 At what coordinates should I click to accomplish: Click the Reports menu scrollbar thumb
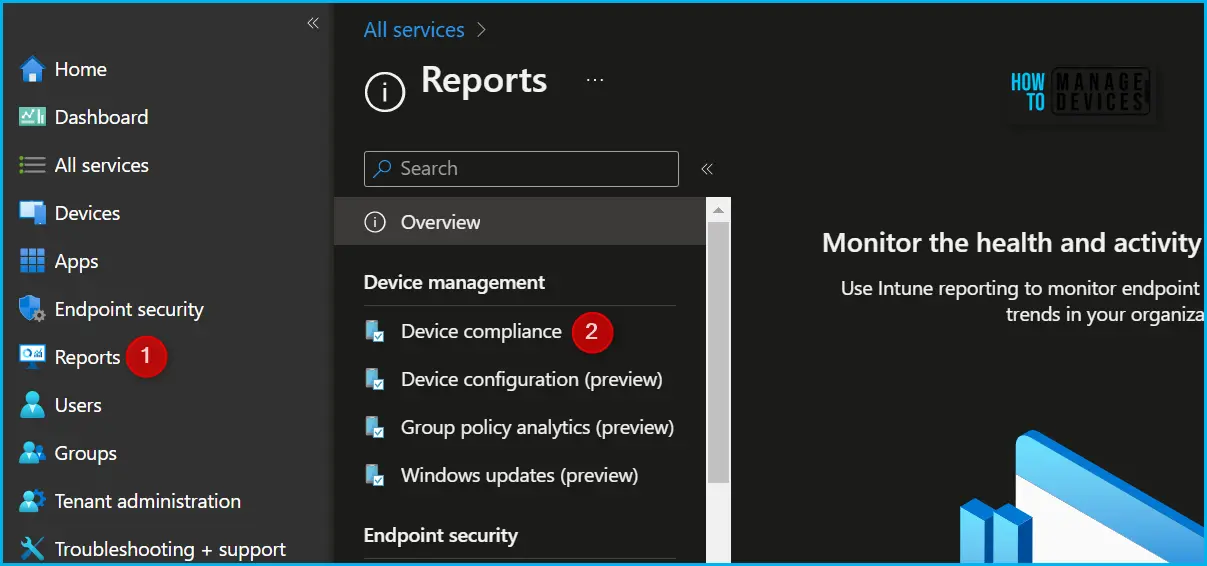(718, 352)
